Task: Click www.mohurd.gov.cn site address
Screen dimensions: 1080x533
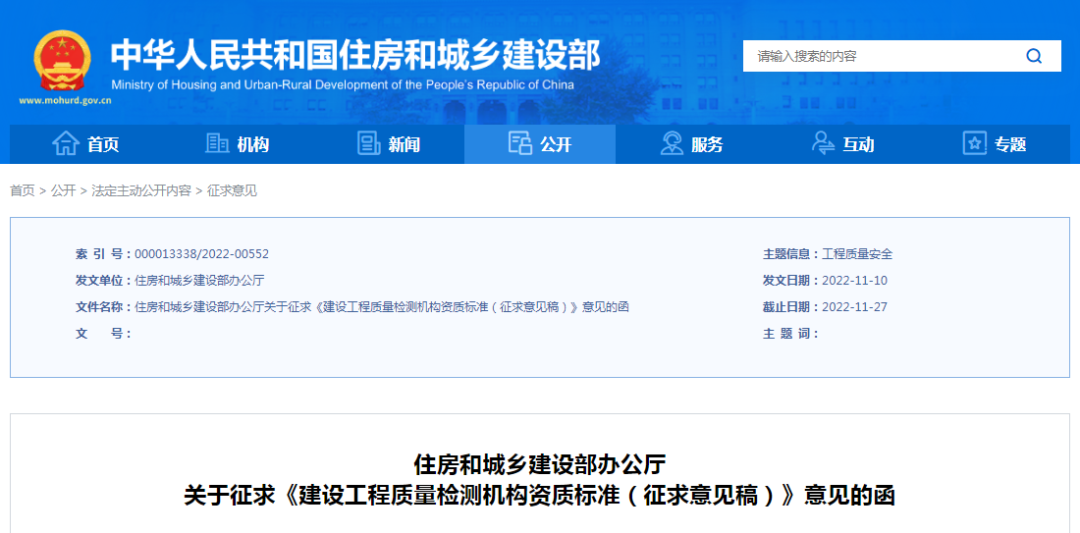Action: (x=65, y=100)
